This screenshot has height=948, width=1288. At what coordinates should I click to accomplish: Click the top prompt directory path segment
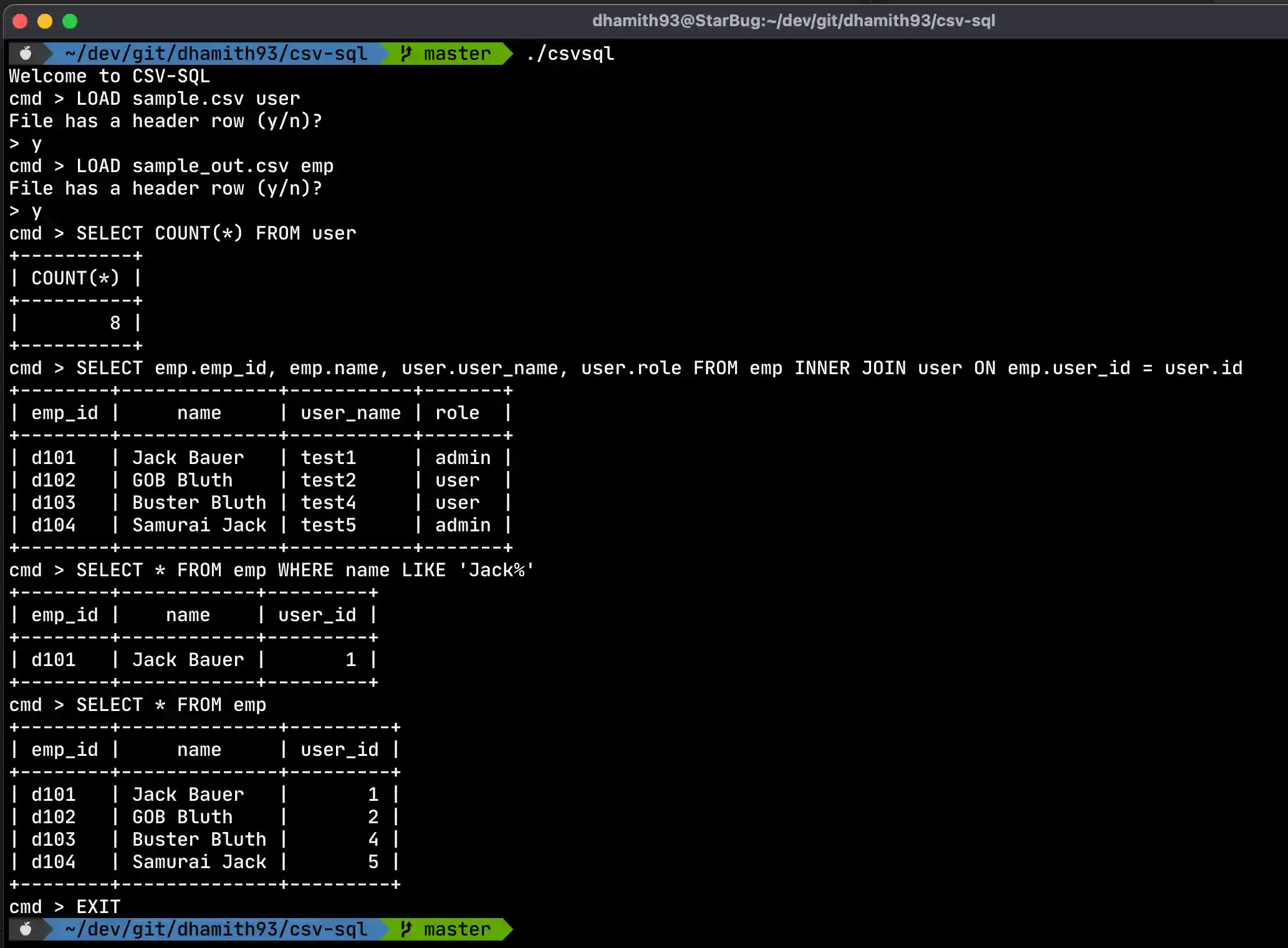click(x=216, y=54)
